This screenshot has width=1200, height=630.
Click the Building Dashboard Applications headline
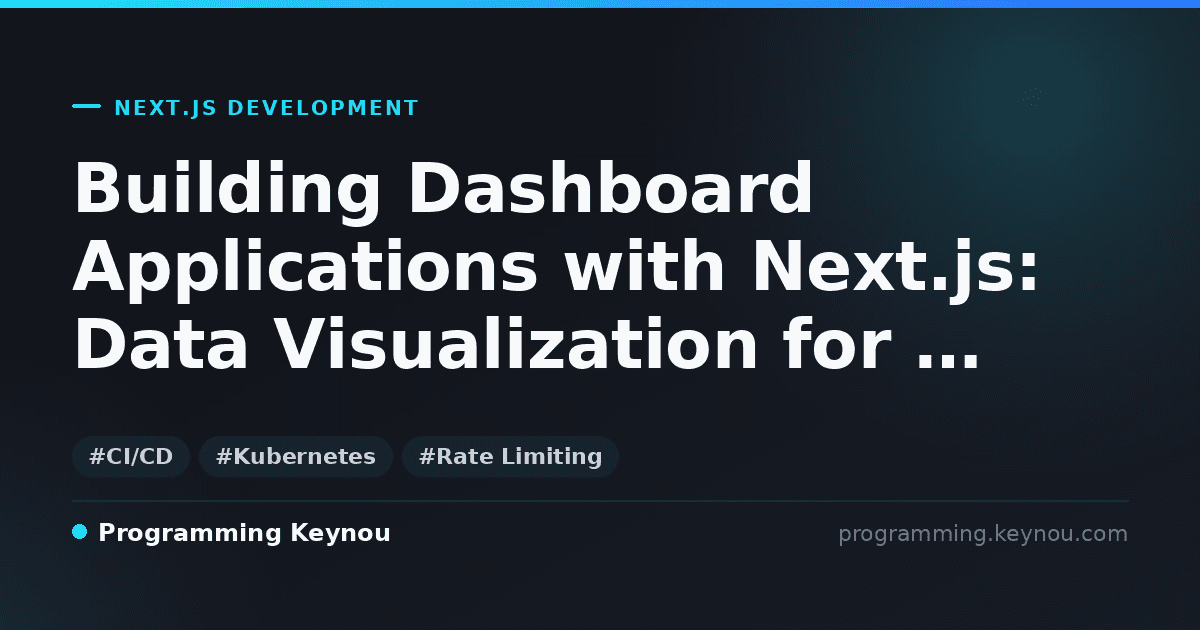[x=557, y=267]
